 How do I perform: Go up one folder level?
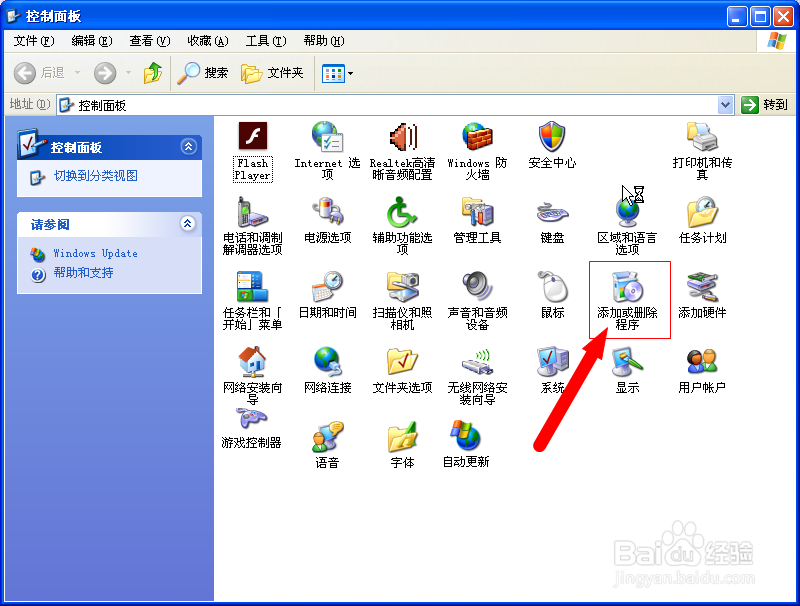(153, 73)
